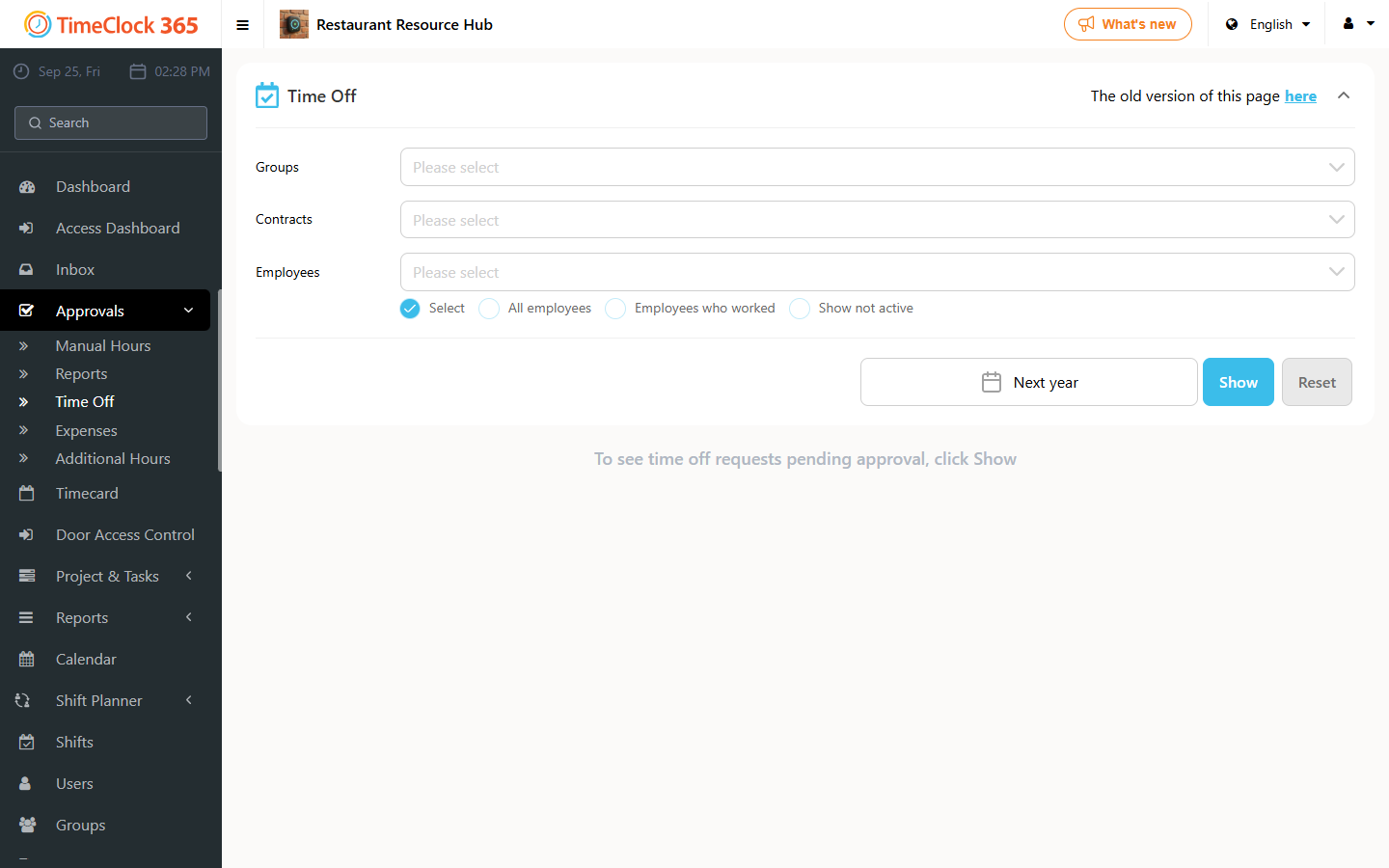Expand the sidebar Reports submenu arrow
This screenshot has height=868, width=1389.
point(189,617)
